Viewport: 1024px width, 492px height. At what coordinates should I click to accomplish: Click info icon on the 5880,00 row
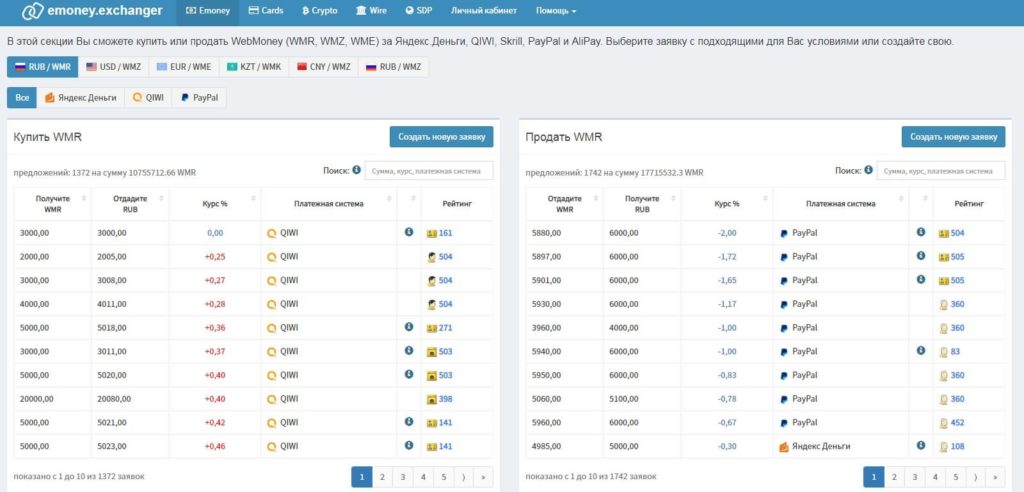921,232
